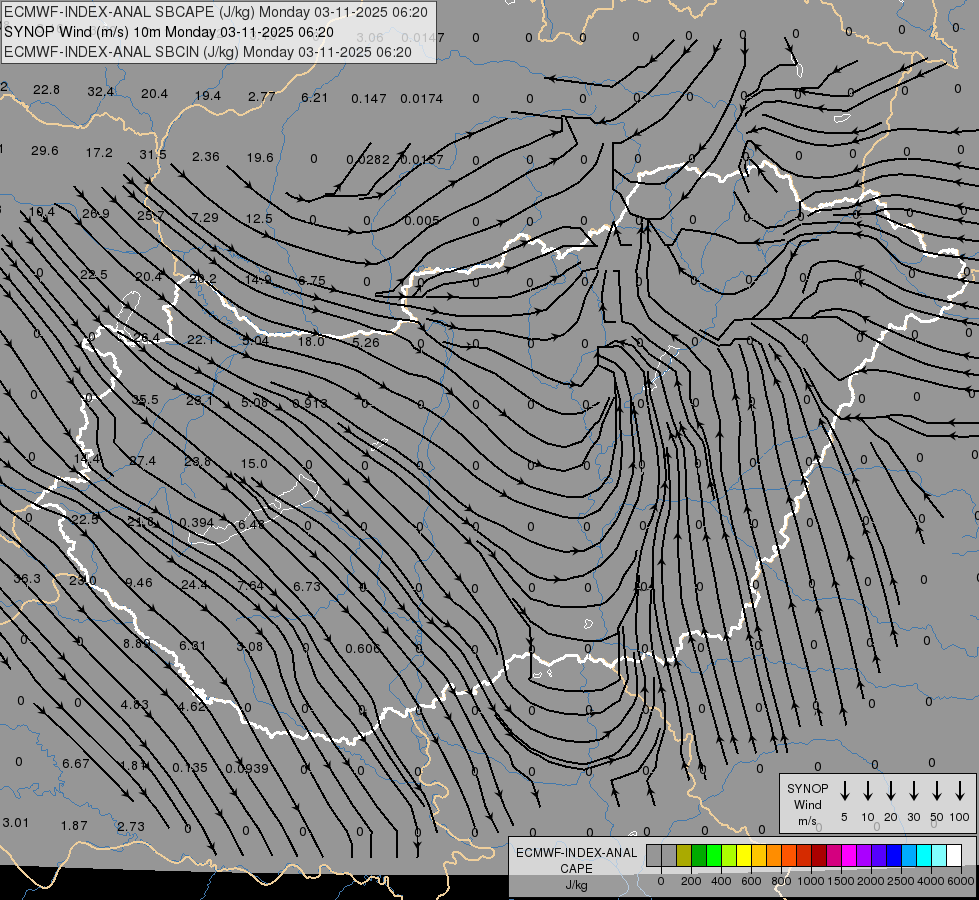Click the 10 m/s wind arrow in legend
The height and width of the screenshot is (900, 979).
coord(868,791)
